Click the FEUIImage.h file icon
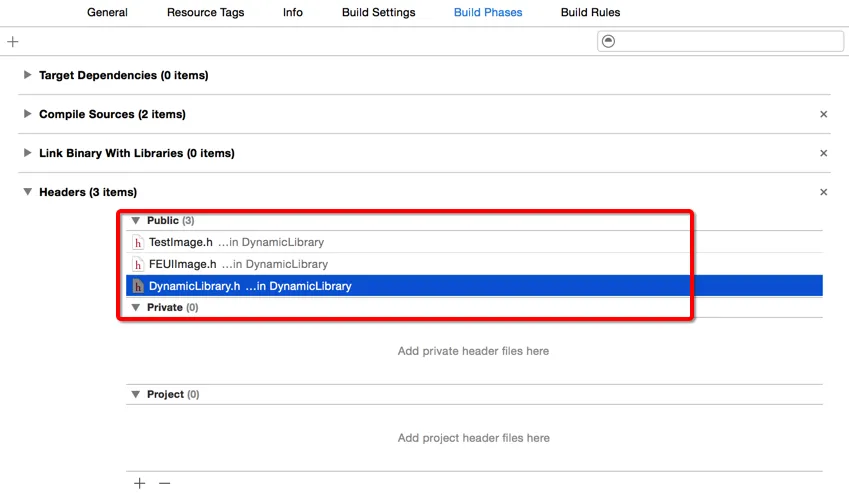 coord(138,264)
